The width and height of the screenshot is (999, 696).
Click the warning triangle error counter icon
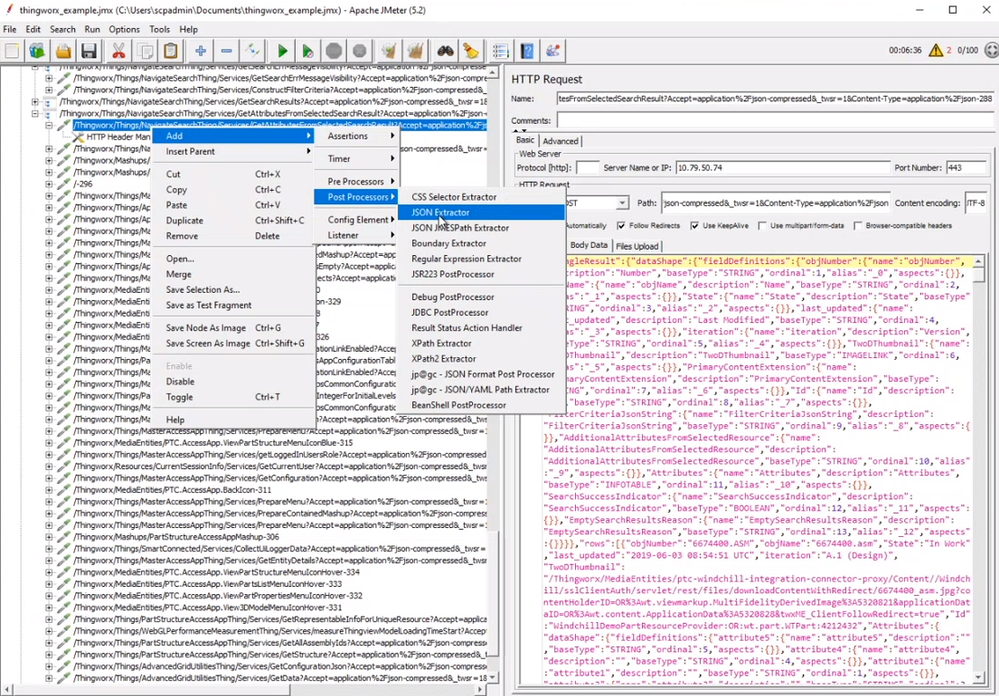pyautogui.click(x=937, y=50)
